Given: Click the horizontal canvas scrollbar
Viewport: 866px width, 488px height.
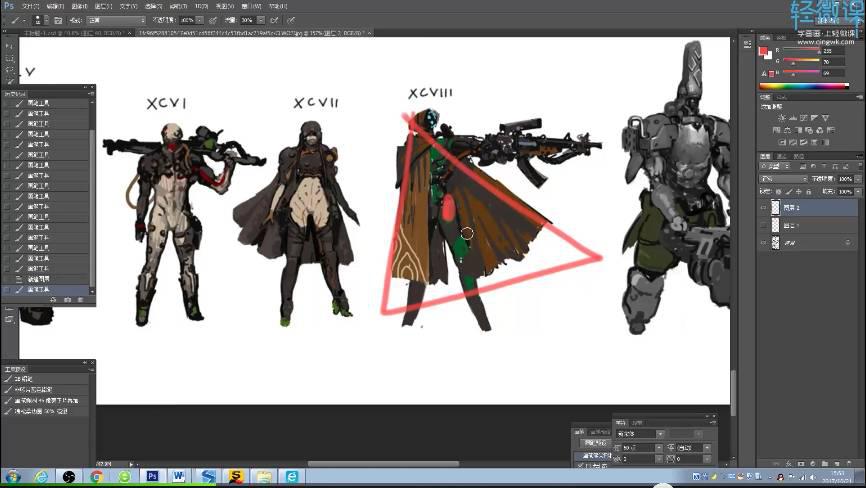Looking at the screenshot, I should point(383,464).
